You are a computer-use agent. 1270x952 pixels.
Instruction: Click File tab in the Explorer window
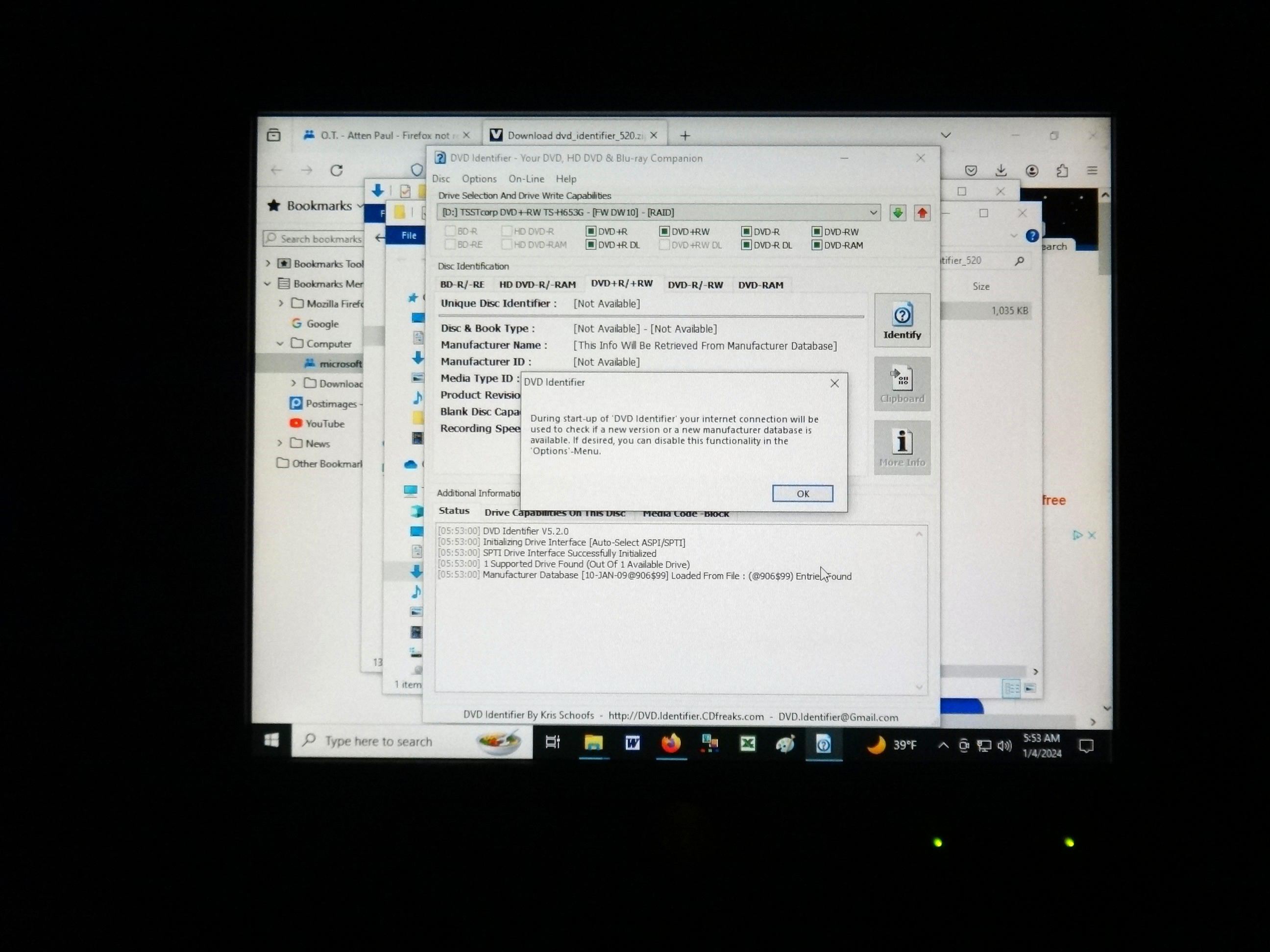click(409, 235)
